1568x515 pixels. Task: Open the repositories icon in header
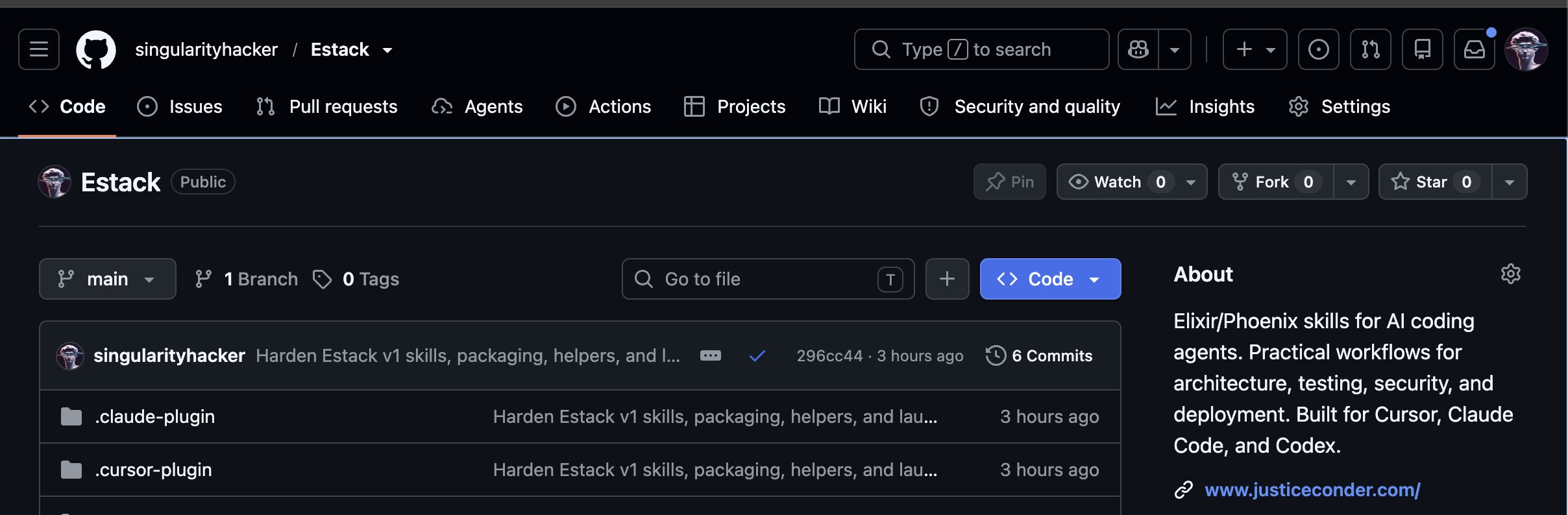tap(1423, 49)
